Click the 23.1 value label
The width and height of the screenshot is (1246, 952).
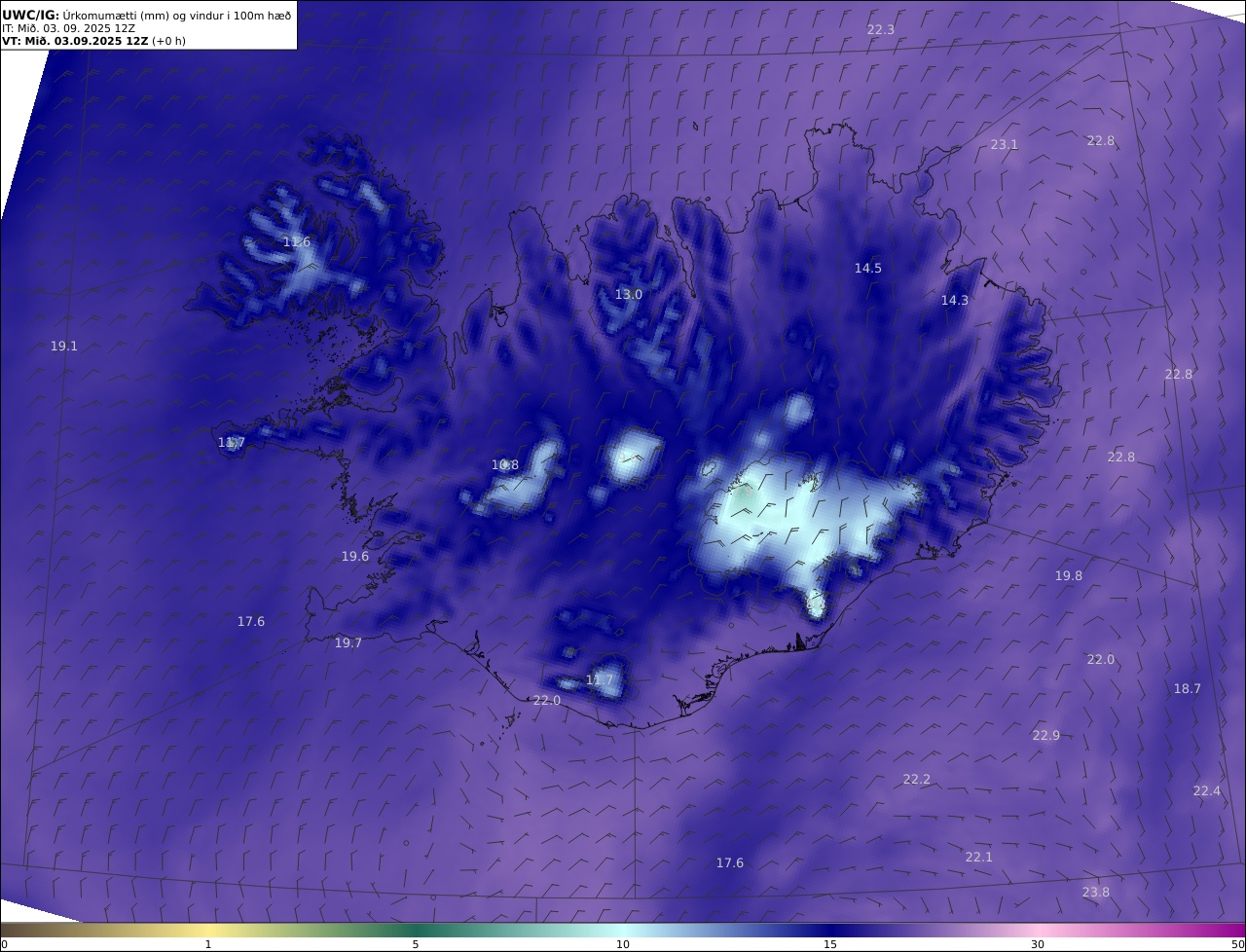(1004, 145)
